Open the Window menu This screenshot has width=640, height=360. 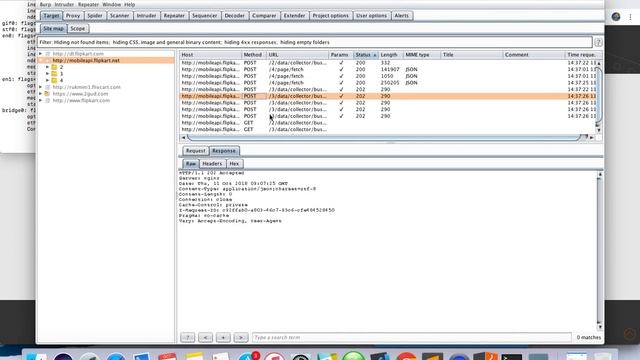111,4
